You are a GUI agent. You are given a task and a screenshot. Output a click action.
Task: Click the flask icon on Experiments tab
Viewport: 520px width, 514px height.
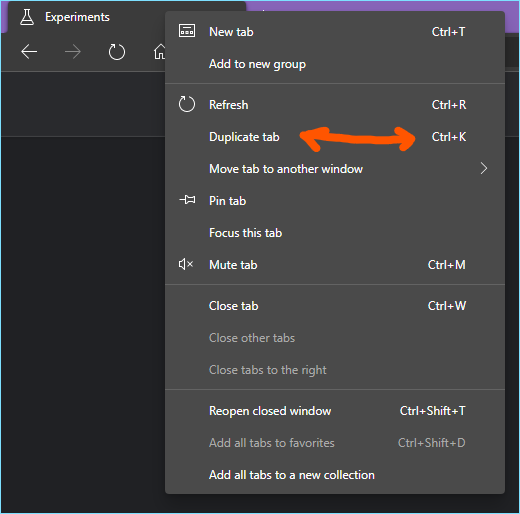click(27, 17)
